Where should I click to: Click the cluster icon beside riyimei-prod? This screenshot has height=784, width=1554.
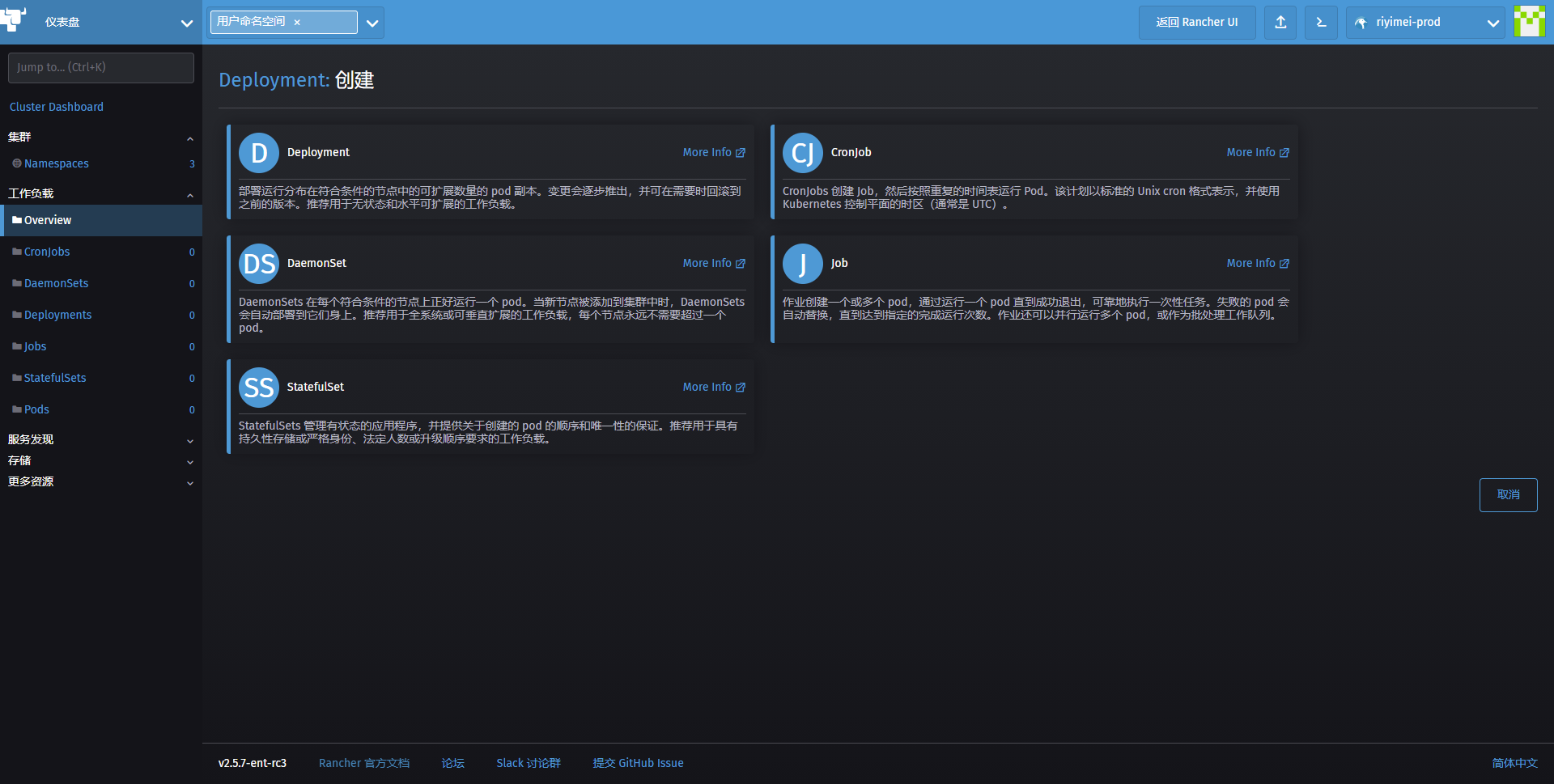click(1361, 23)
